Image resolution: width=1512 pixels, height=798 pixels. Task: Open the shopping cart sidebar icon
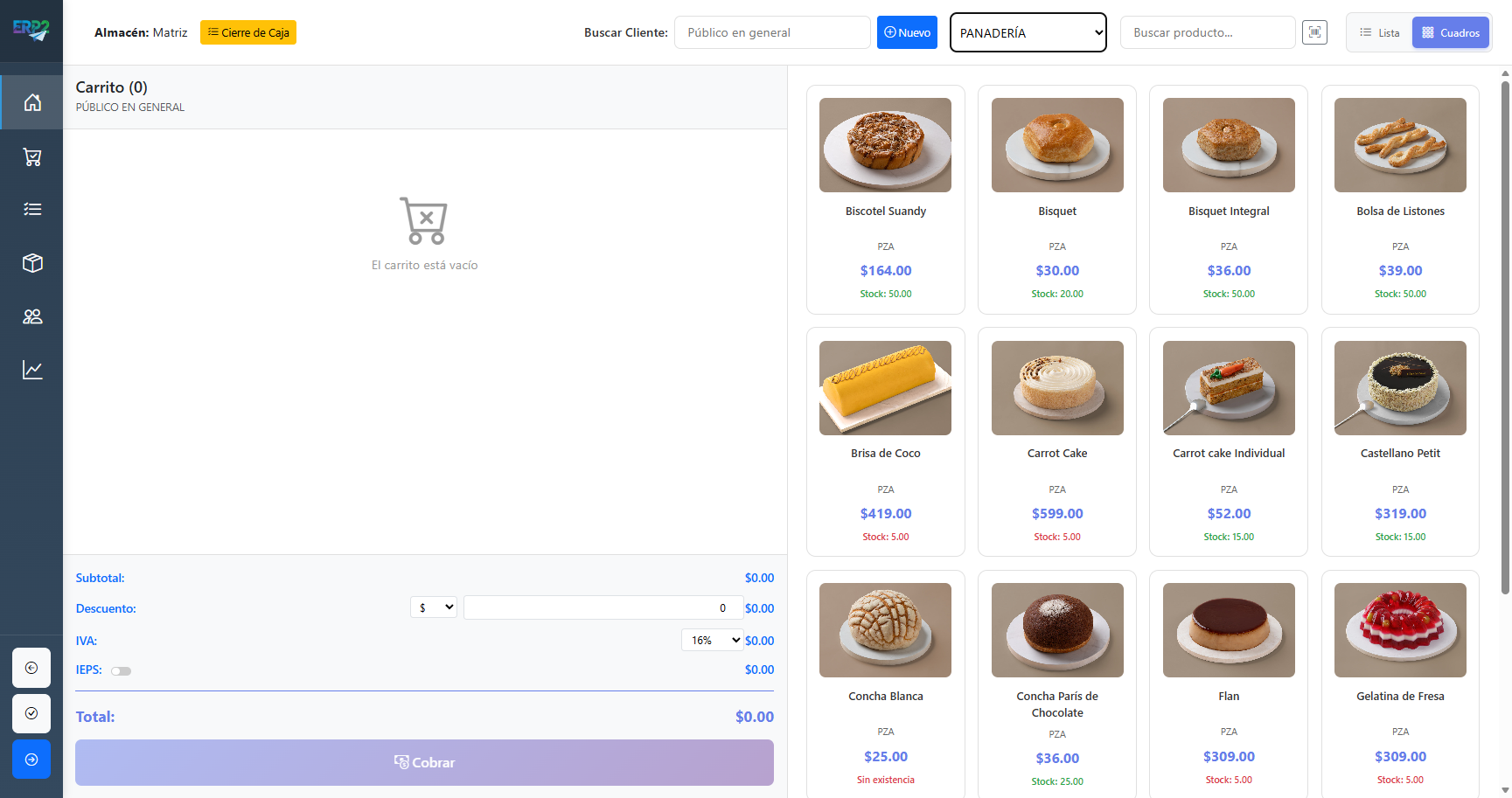(x=32, y=157)
